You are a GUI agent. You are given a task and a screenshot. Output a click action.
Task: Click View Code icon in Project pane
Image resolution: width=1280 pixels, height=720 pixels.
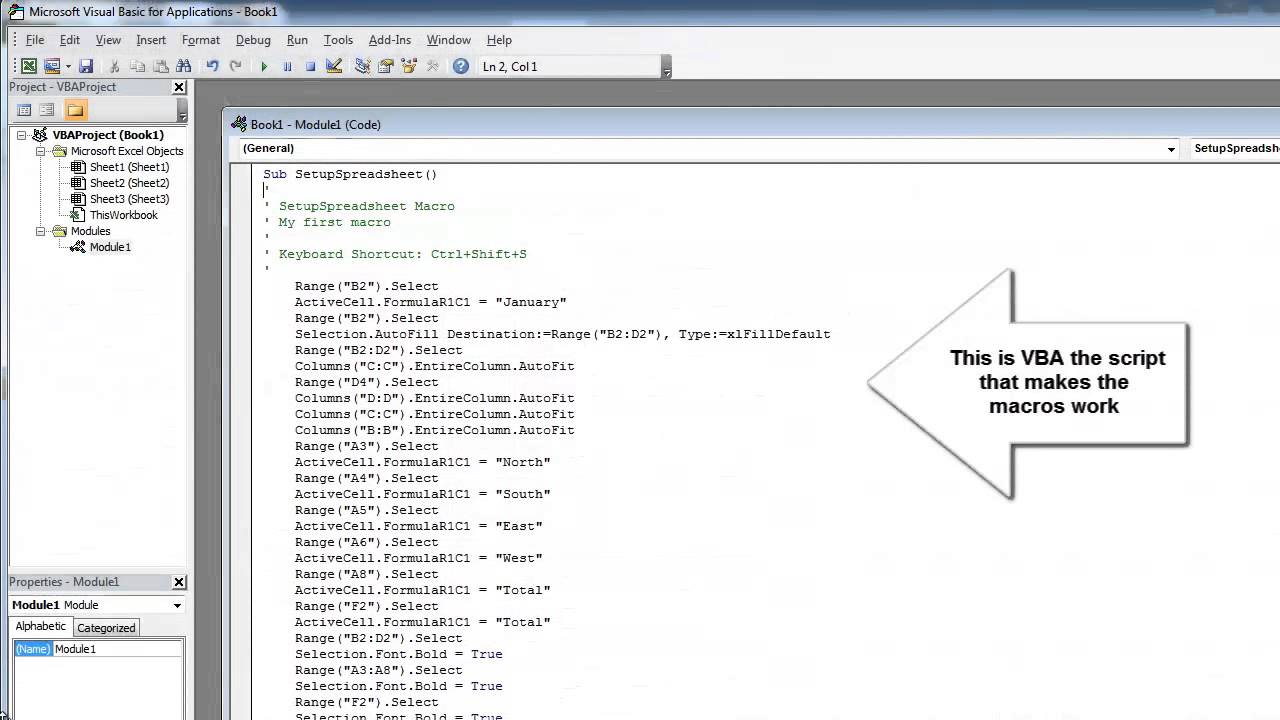pyautogui.click(x=24, y=110)
